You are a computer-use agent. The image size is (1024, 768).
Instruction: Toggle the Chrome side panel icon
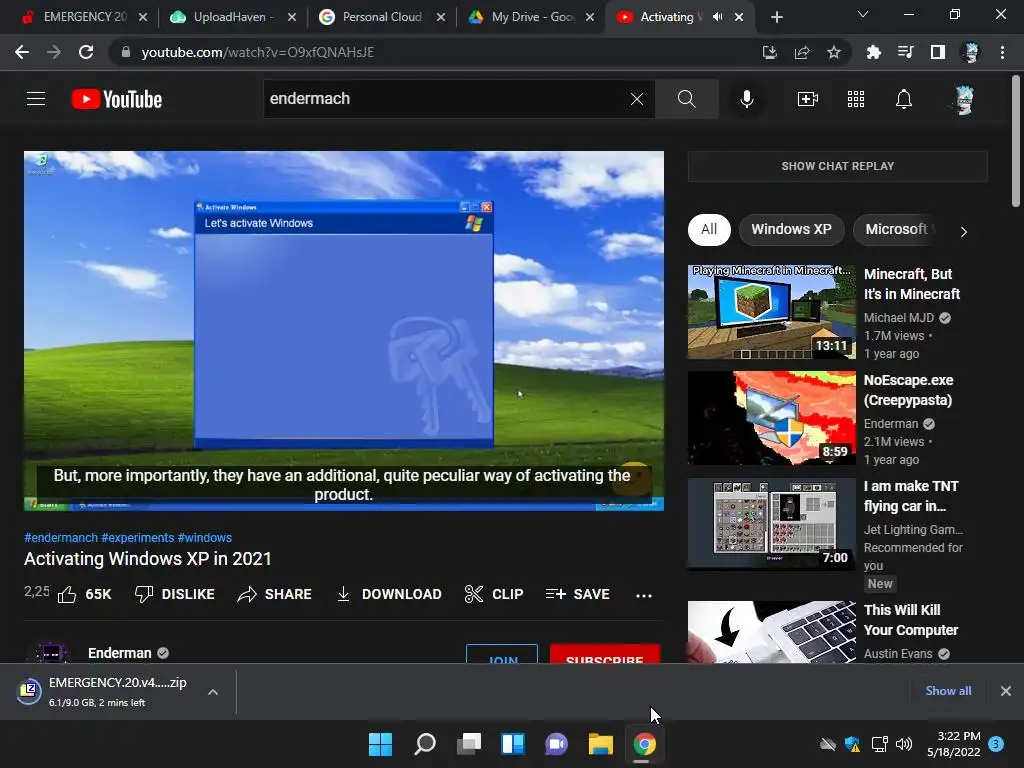coord(938,52)
